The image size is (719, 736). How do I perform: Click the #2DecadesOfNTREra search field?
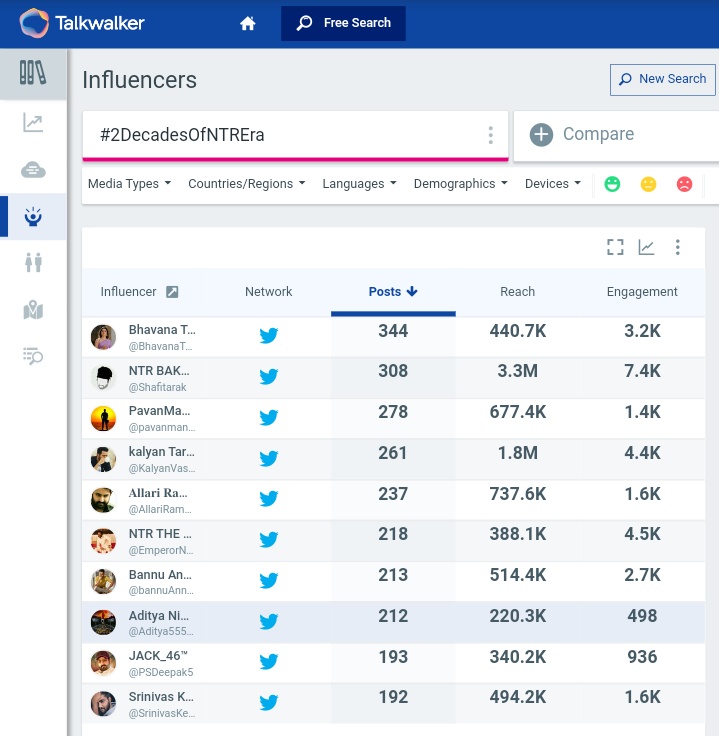[295, 135]
